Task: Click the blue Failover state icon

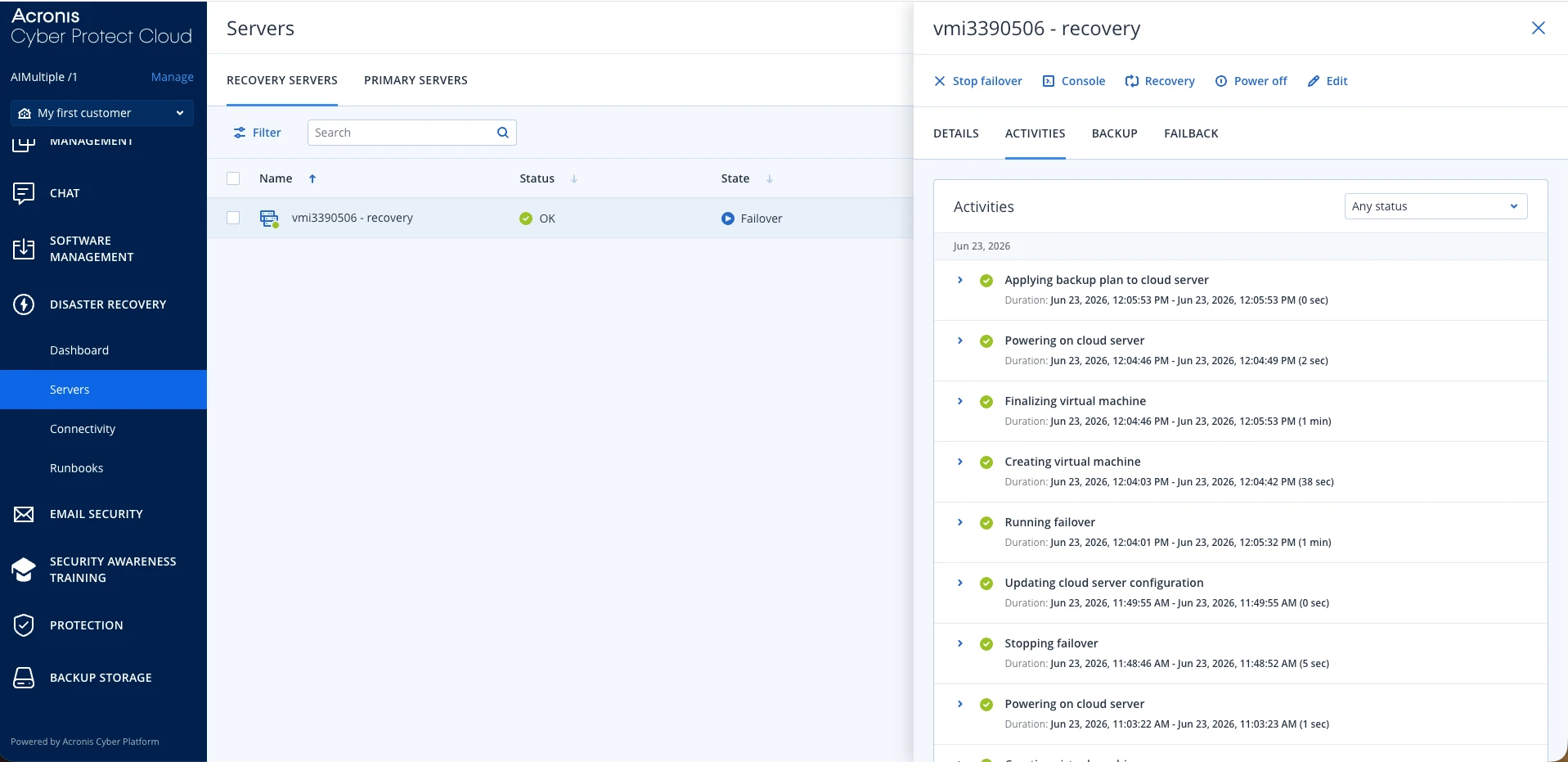Action: coord(728,219)
